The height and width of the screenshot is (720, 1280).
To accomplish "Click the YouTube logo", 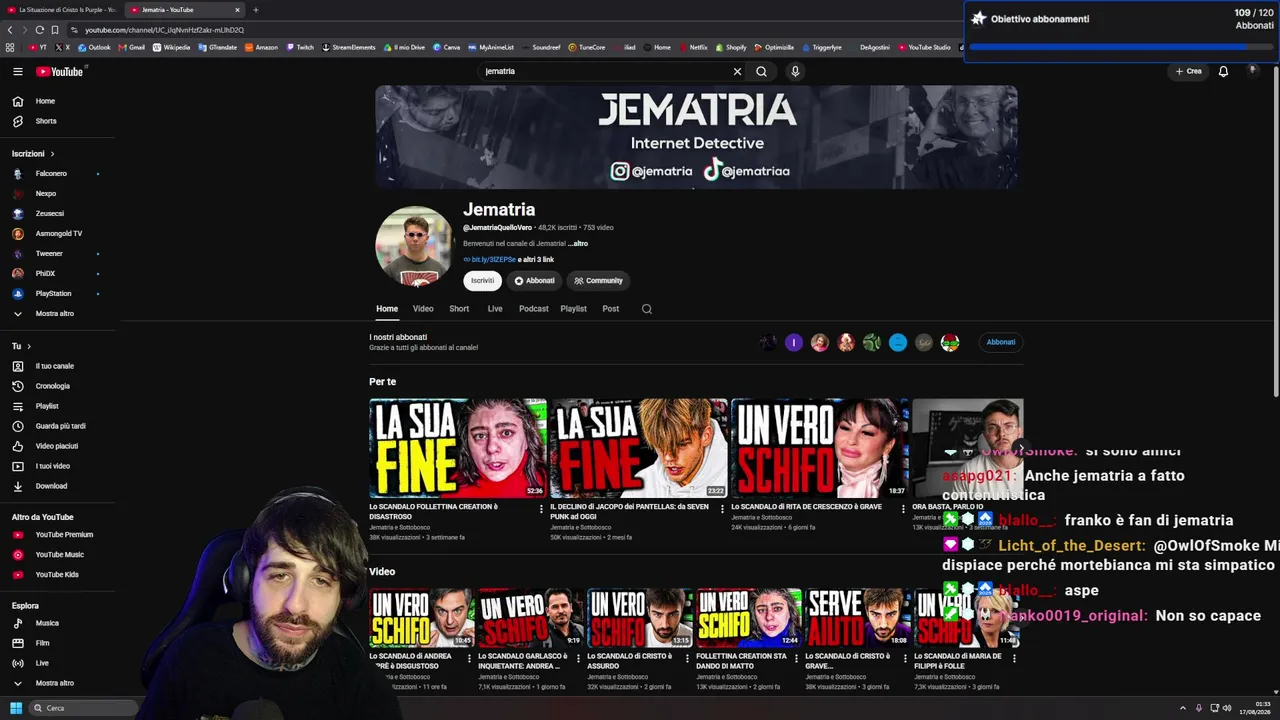I will coord(60,71).
